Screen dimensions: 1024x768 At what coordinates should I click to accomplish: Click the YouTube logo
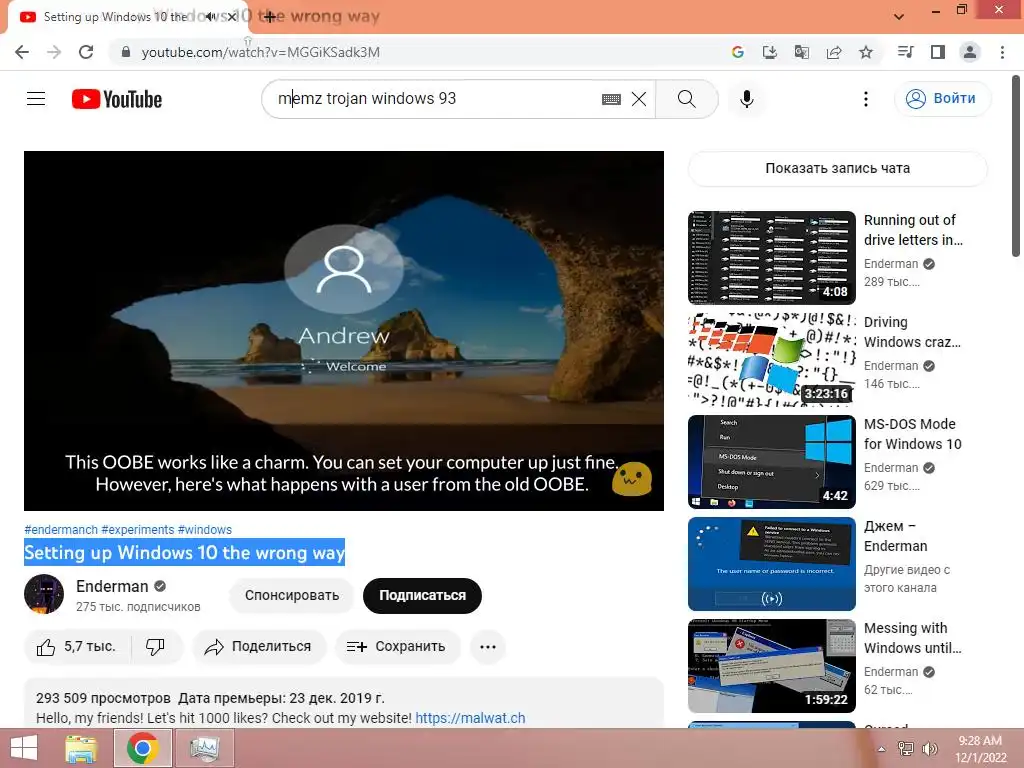point(117,99)
